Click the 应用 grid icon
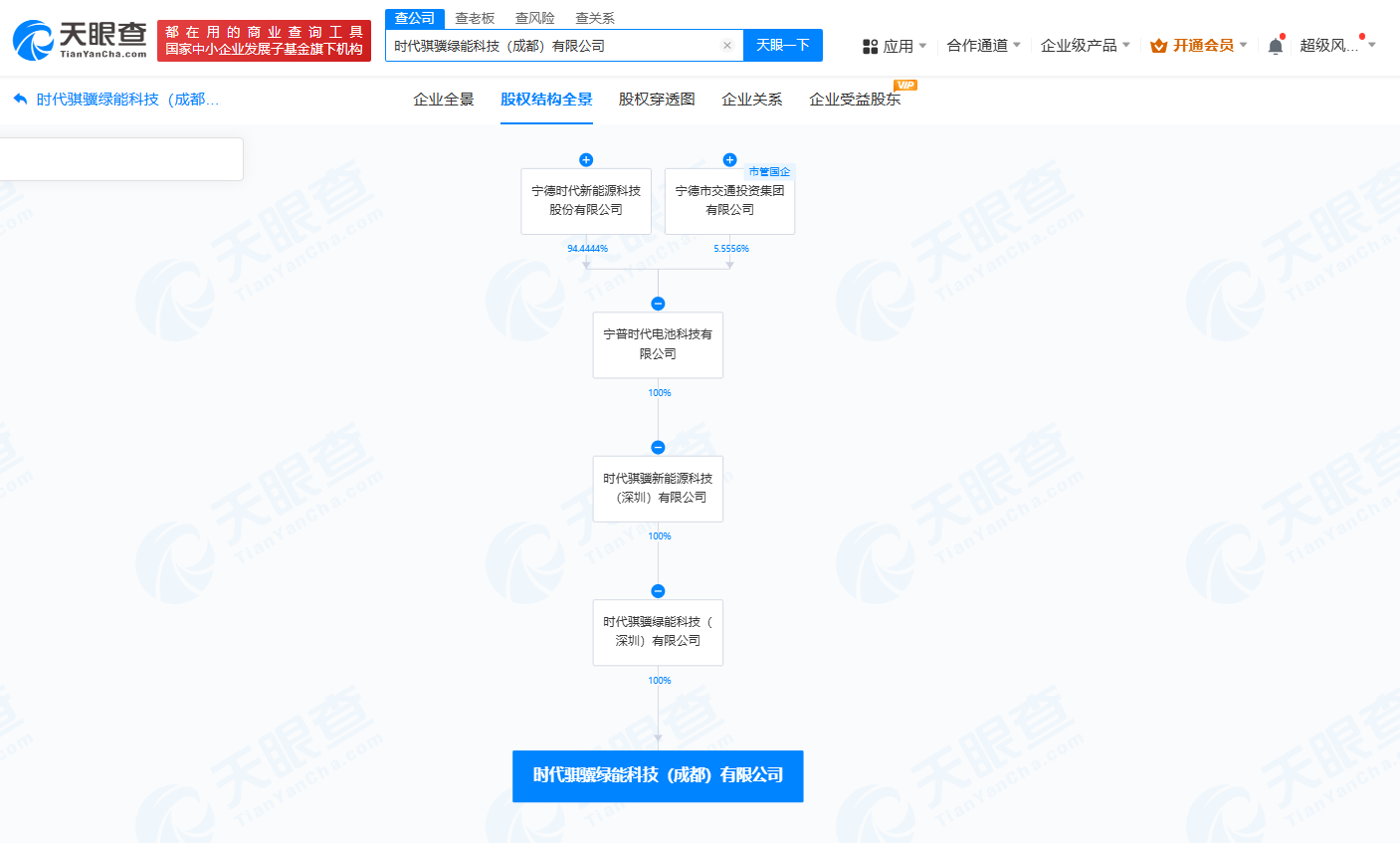This screenshot has height=843, width=1400. (x=871, y=46)
